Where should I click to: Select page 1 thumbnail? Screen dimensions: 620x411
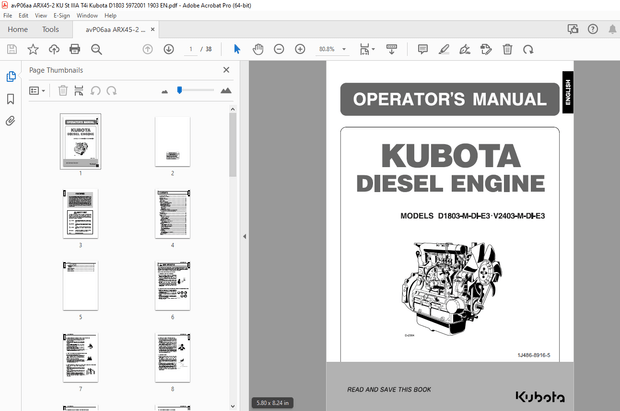click(x=81, y=142)
